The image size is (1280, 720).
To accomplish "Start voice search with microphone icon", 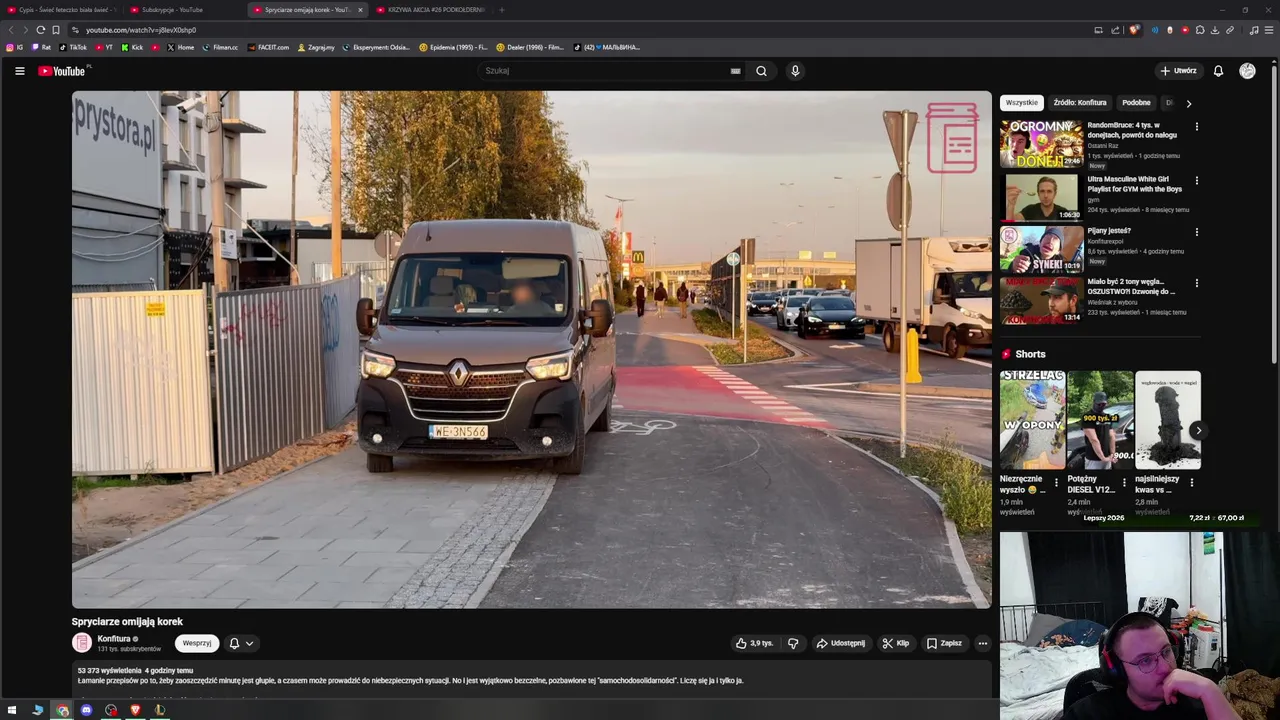I will click(795, 71).
